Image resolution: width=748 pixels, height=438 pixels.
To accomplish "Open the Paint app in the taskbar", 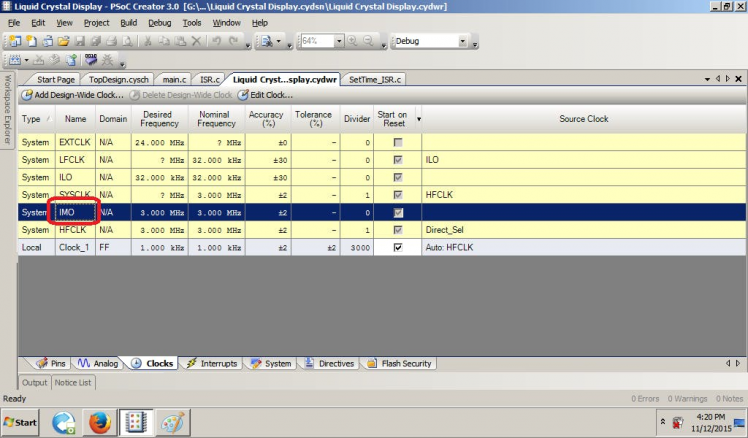I will pyautogui.click(x=172, y=422).
